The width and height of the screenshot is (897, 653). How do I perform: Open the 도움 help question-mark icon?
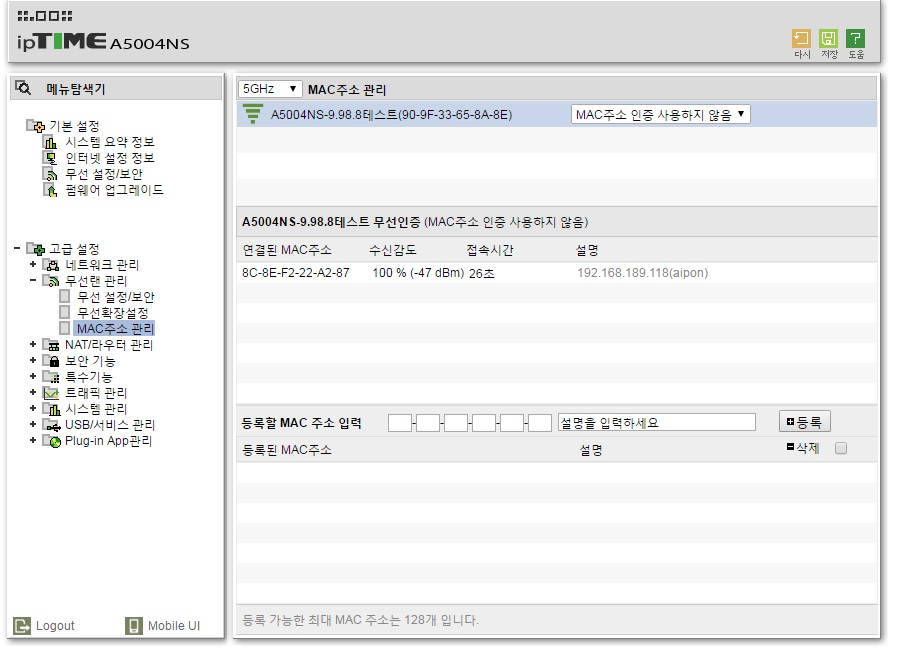[x=855, y=38]
